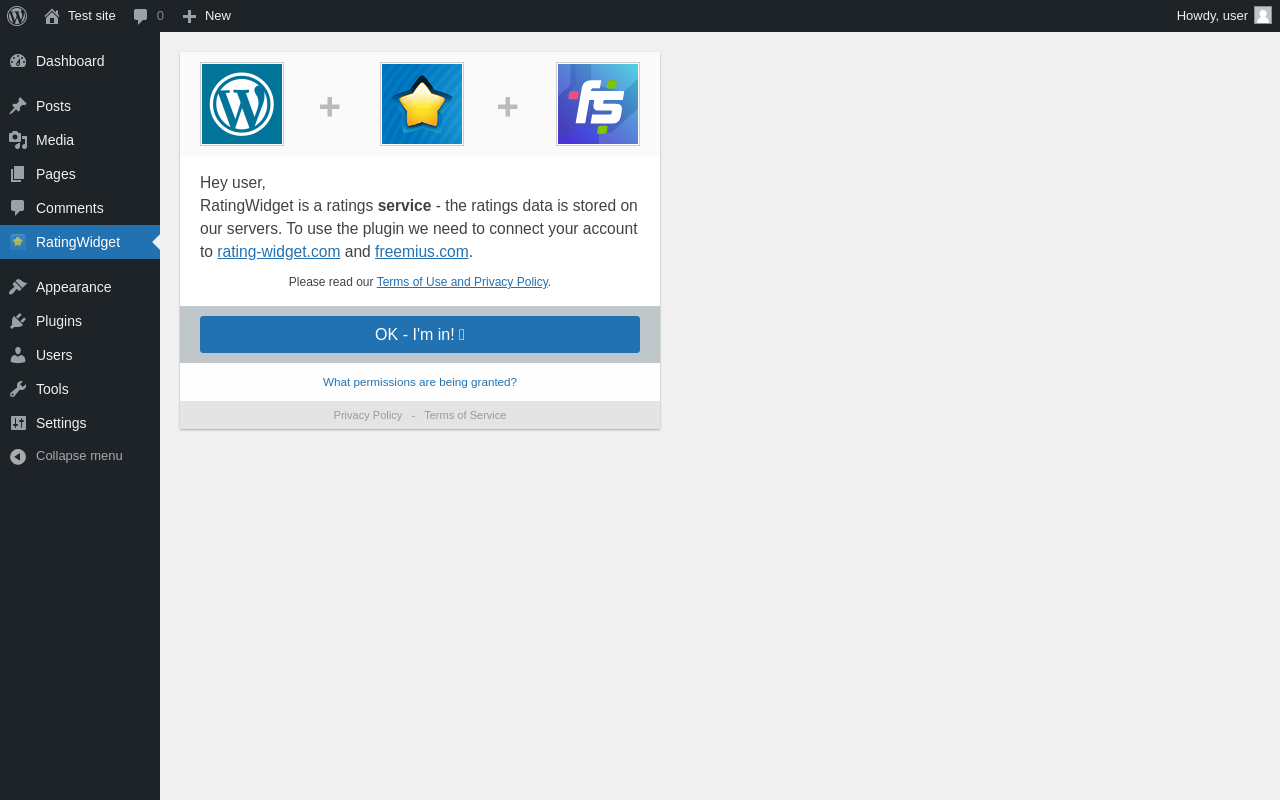Viewport: 1280px width, 800px height.
Task: Click the Dashboard gauge icon
Action: click(18, 61)
